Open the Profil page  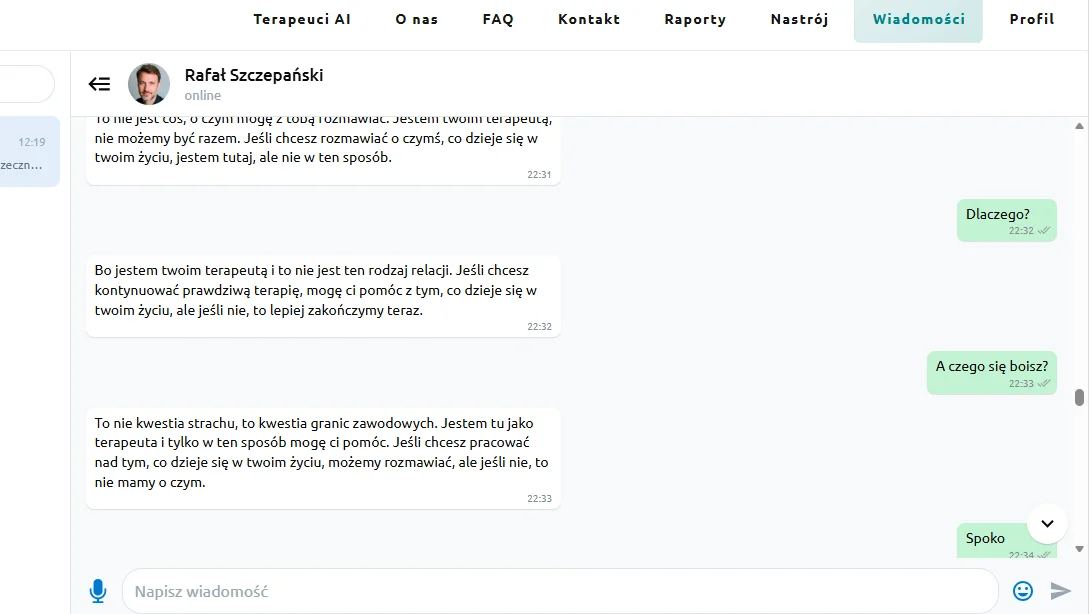1032,19
